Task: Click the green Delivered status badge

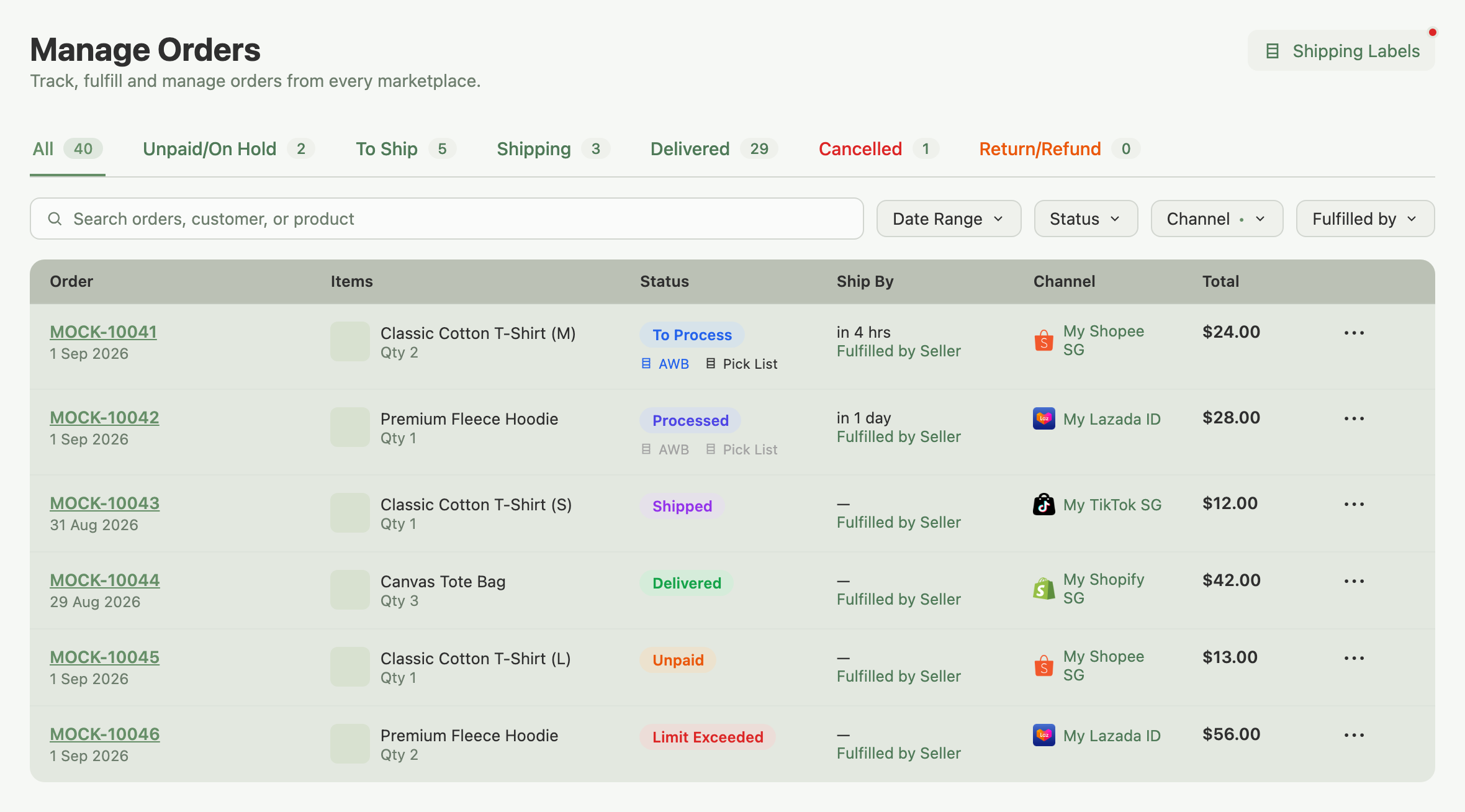Action: point(687,583)
